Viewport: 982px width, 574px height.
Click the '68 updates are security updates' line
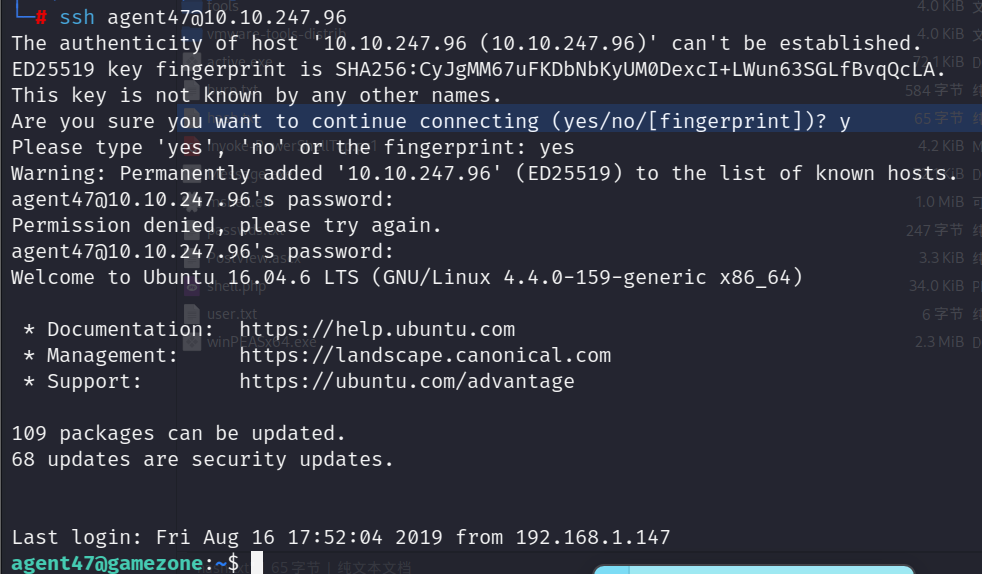202,459
